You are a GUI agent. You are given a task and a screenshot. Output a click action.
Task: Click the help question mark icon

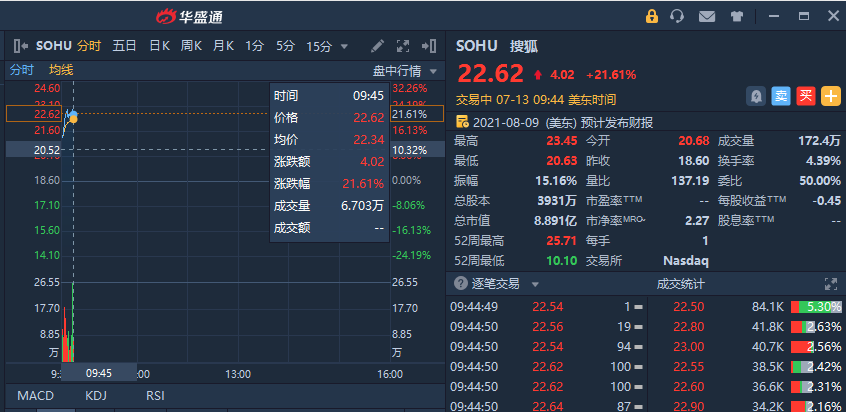[461, 284]
